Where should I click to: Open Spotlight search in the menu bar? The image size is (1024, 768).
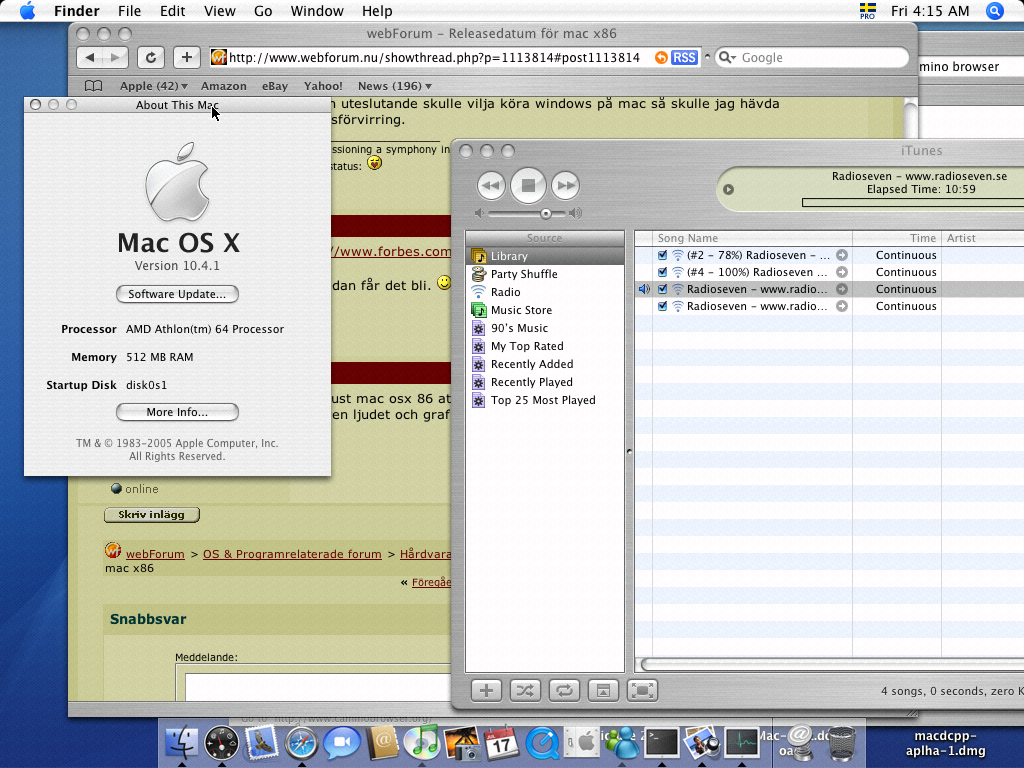point(995,11)
